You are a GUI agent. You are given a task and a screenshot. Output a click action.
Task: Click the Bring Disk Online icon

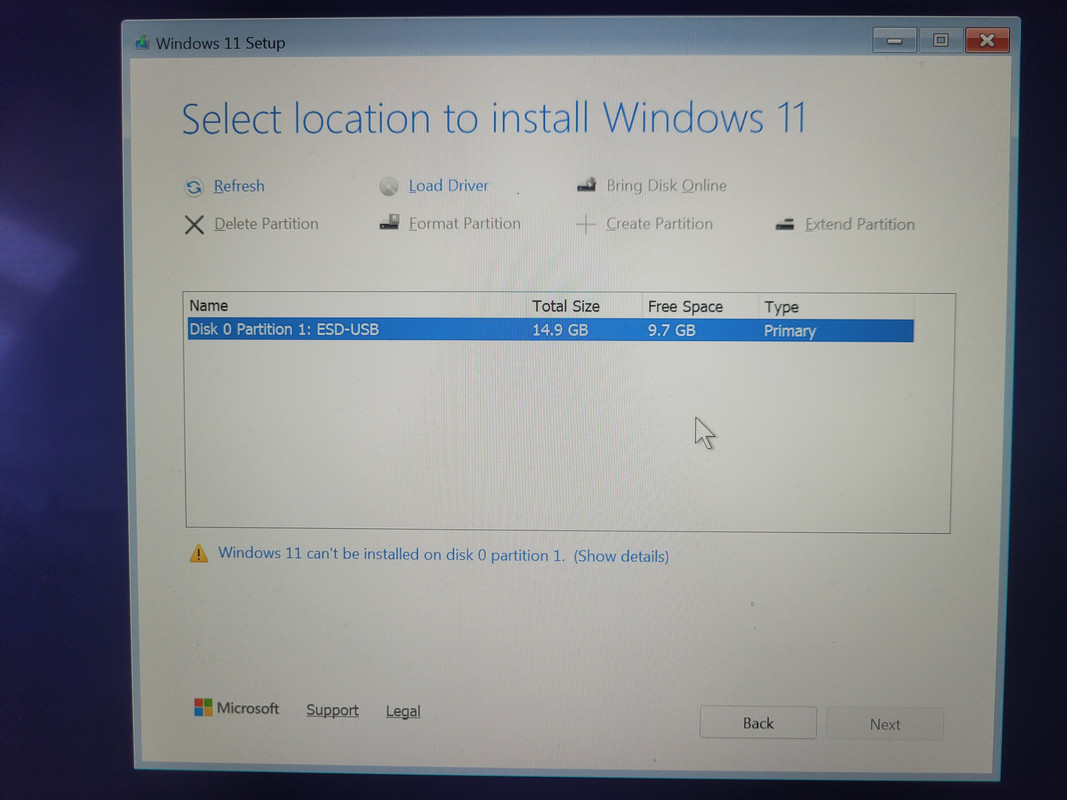[x=587, y=184]
